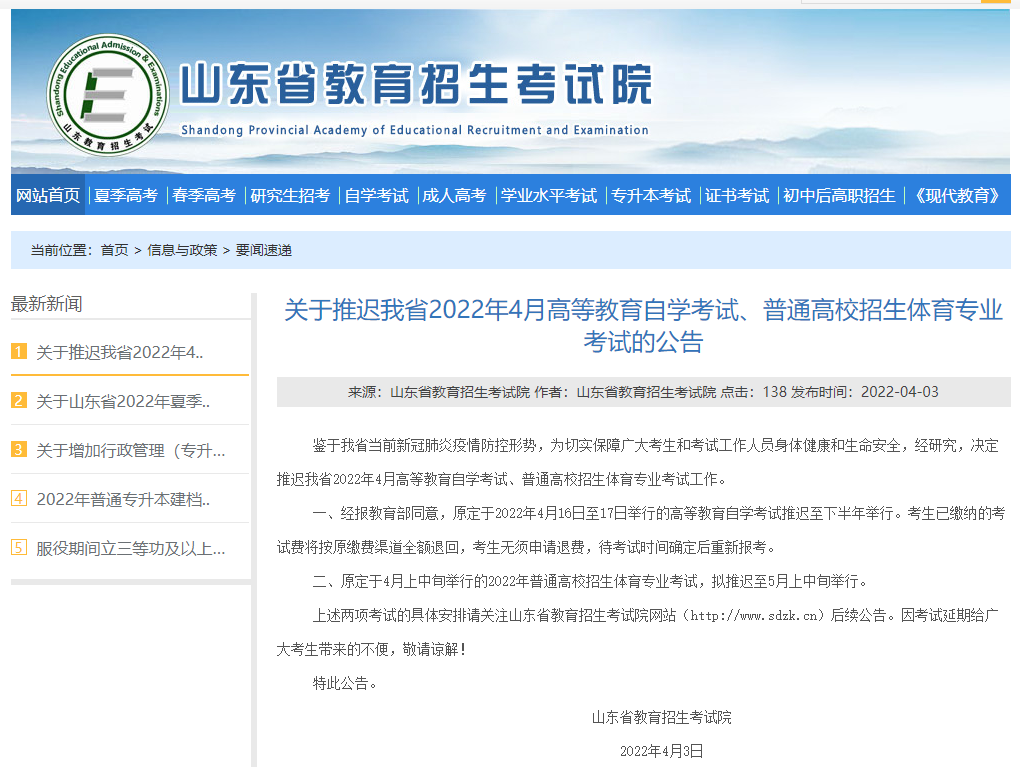Click the number 2 news badge
Screen dimensions: 1020x772
coord(19,401)
